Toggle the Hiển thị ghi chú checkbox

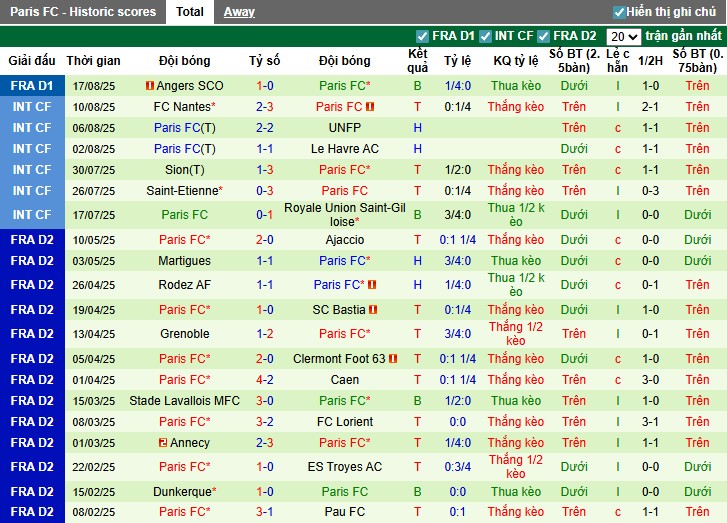pyautogui.click(x=619, y=12)
